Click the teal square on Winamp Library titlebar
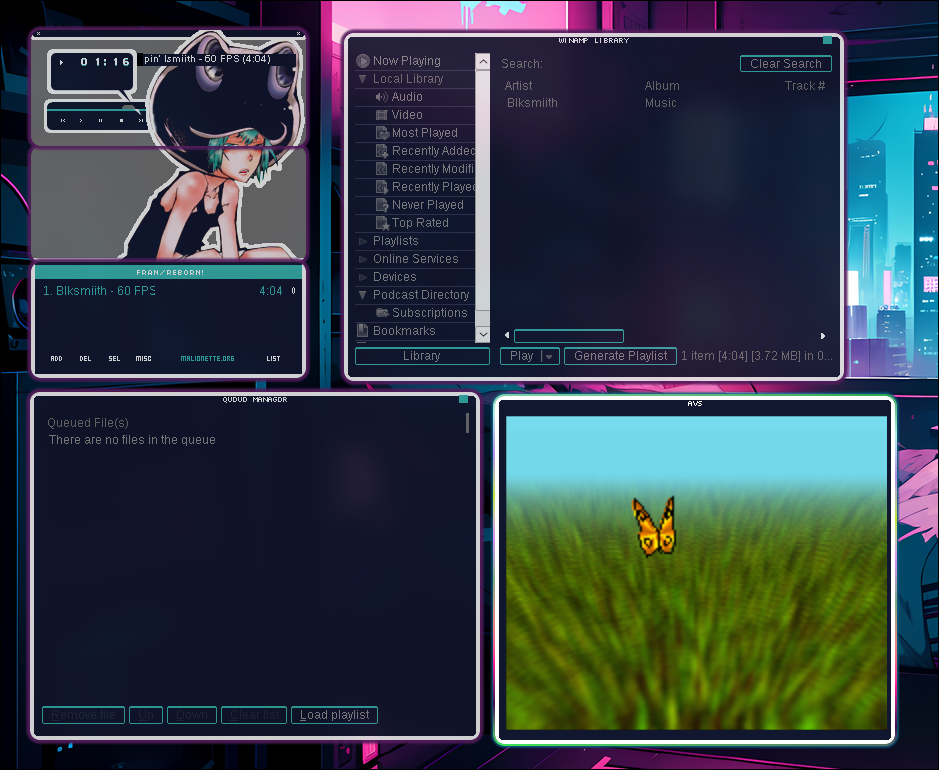 pyautogui.click(x=827, y=40)
